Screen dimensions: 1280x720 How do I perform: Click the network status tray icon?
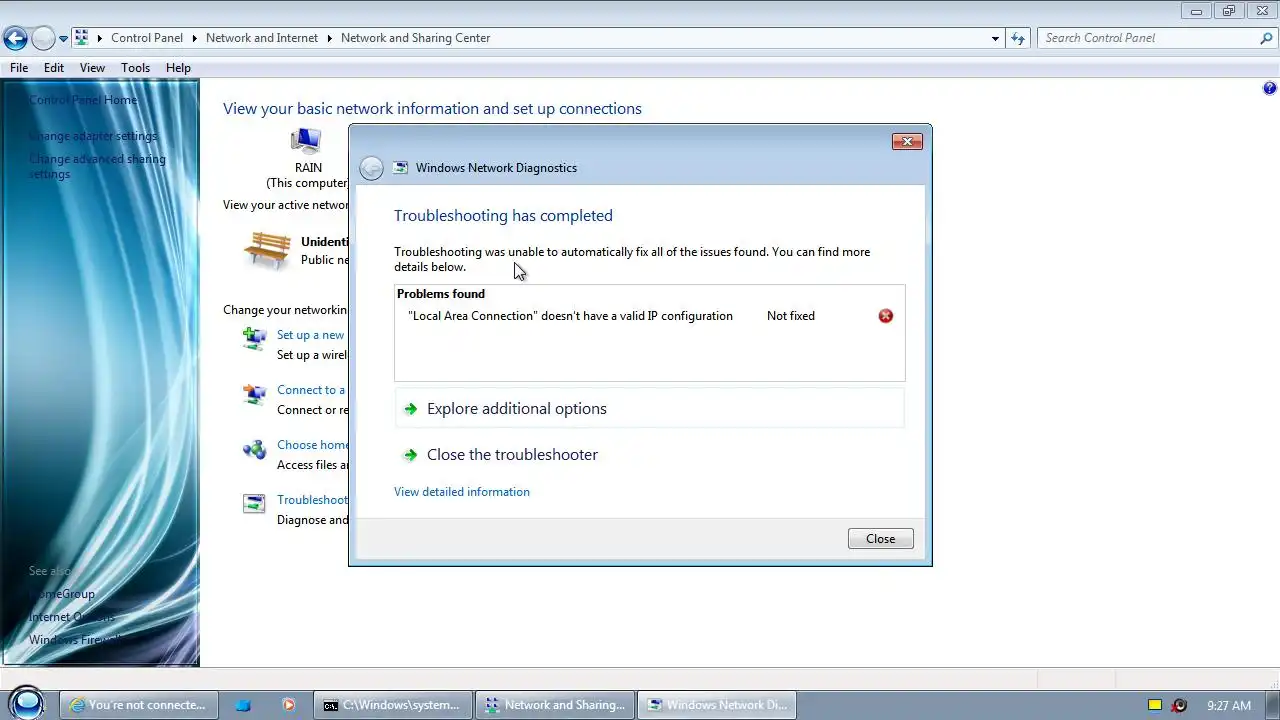[x=1180, y=705]
